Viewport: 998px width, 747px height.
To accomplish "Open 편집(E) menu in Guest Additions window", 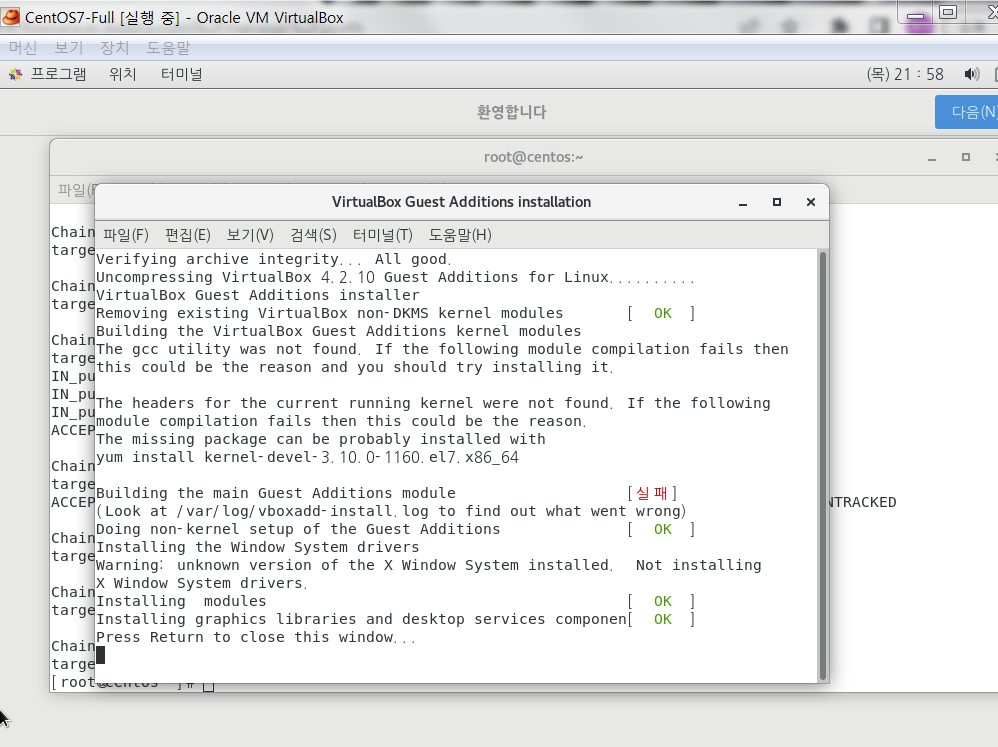I will pos(188,235).
